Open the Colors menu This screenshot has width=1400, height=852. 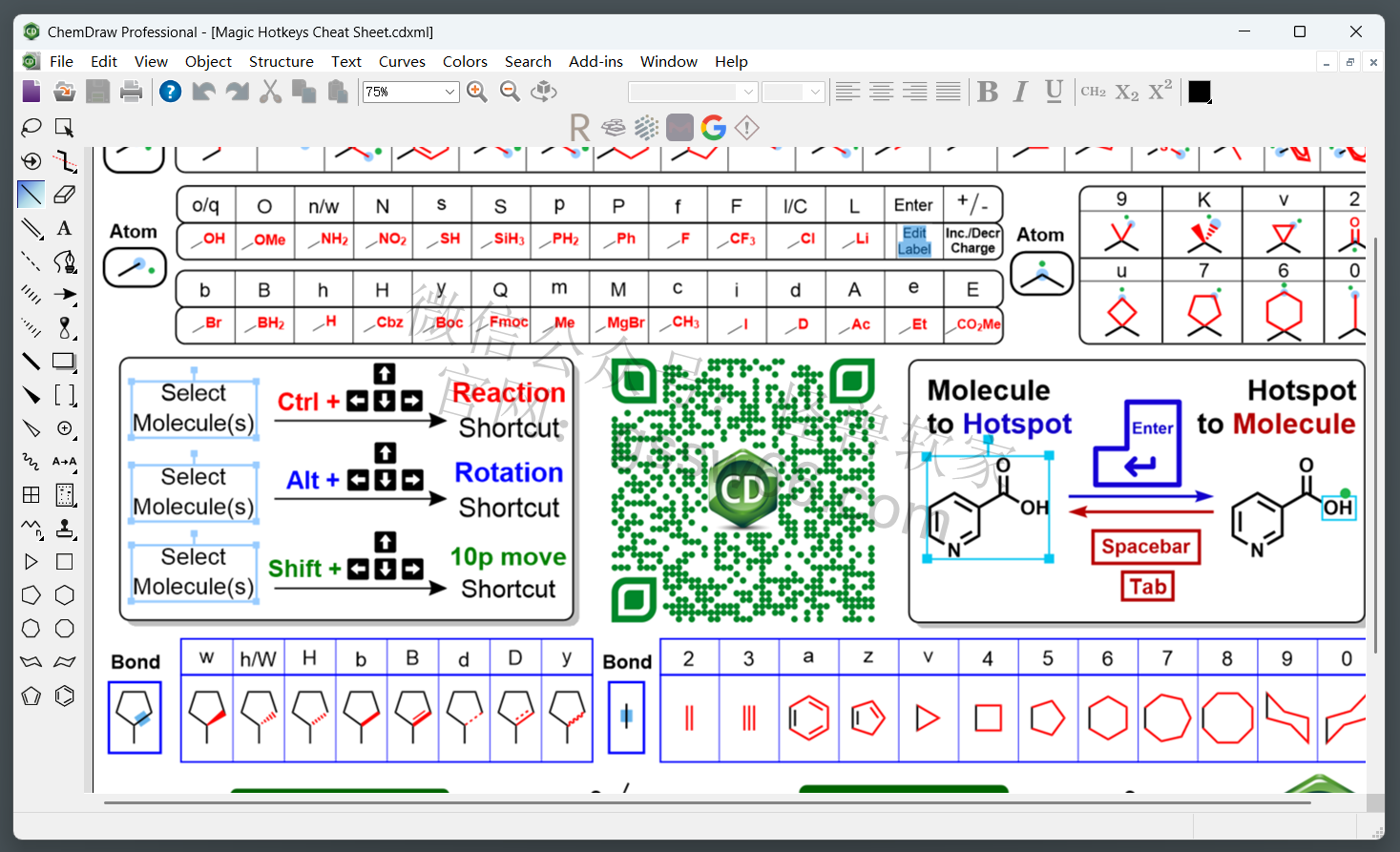click(x=465, y=61)
